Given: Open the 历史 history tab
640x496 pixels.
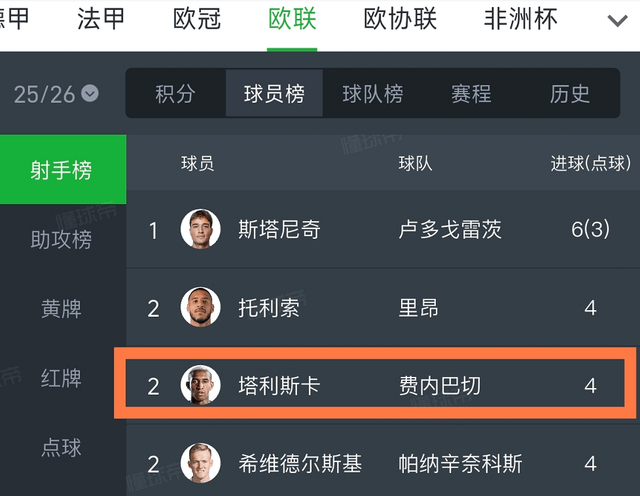Looking at the screenshot, I should [570, 94].
